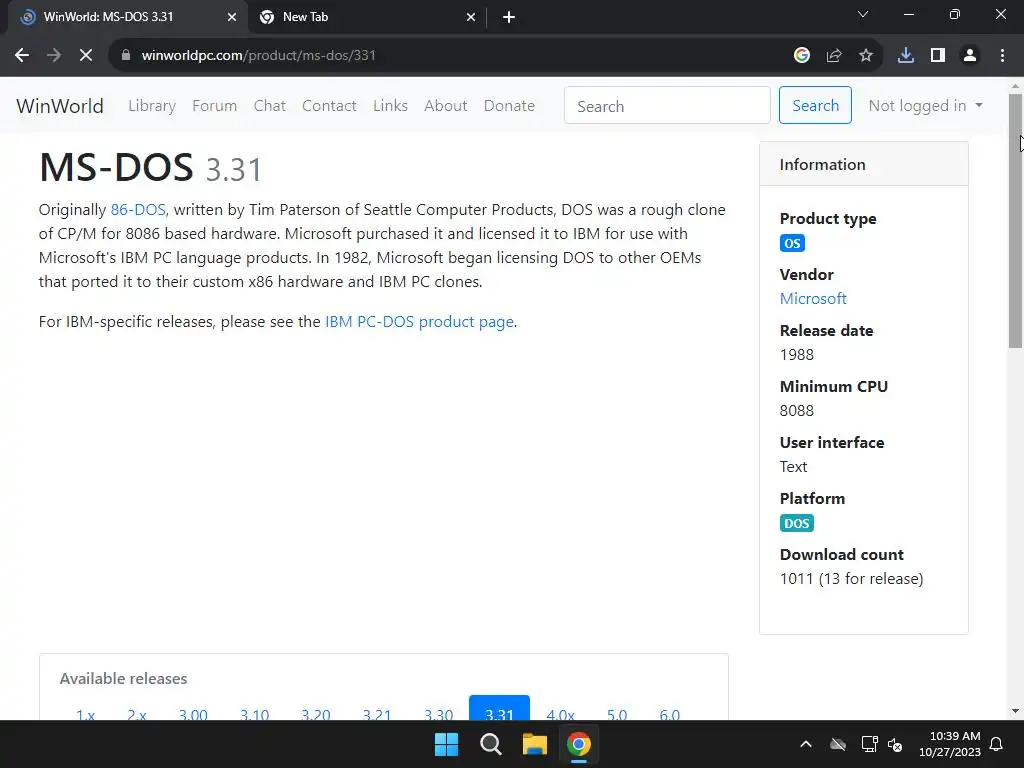Open the Library menu item
Viewport: 1024px width, 768px height.
coord(152,106)
